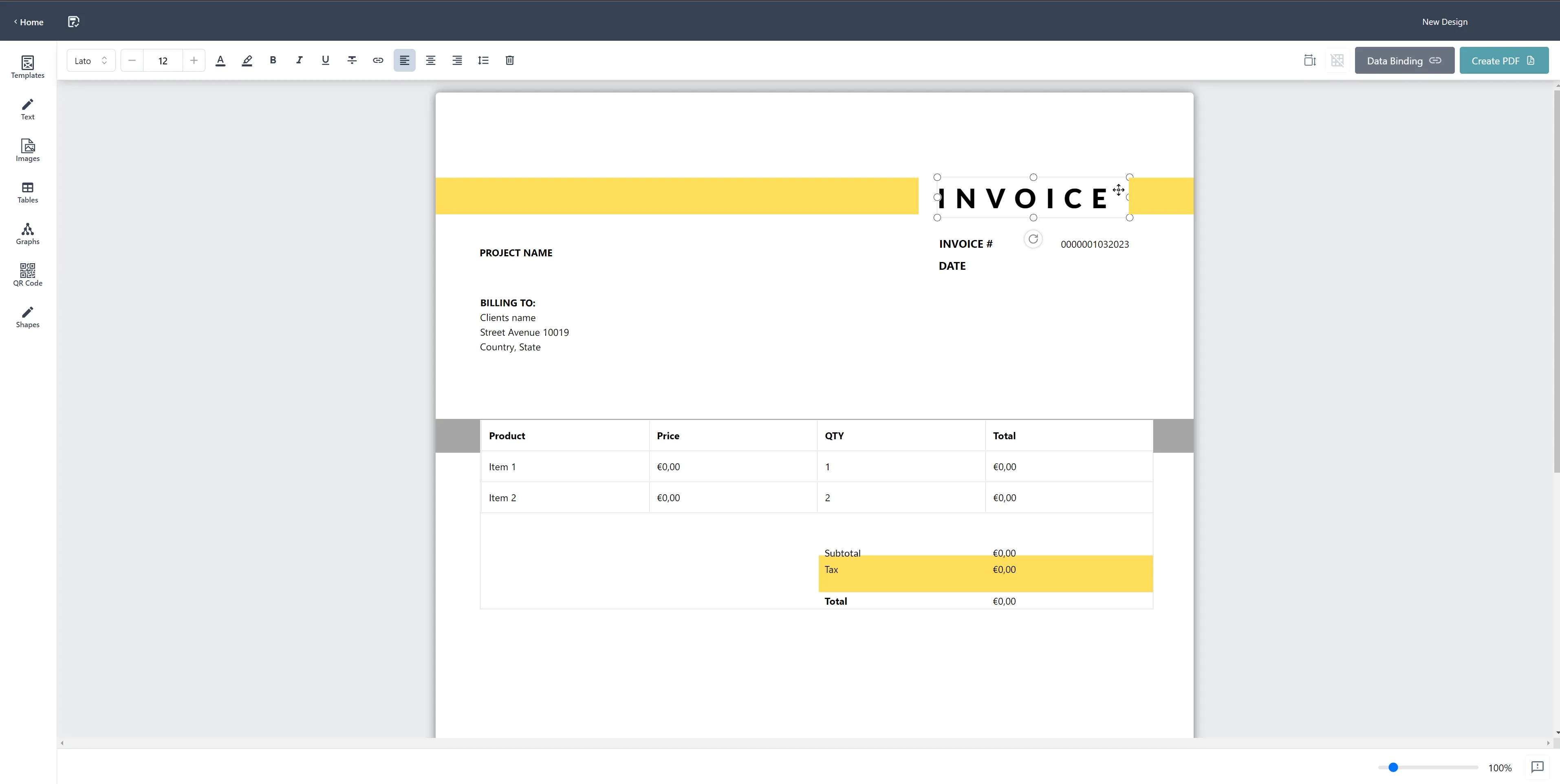1560x784 pixels.
Task: Delete the selected element
Action: pos(510,61)
